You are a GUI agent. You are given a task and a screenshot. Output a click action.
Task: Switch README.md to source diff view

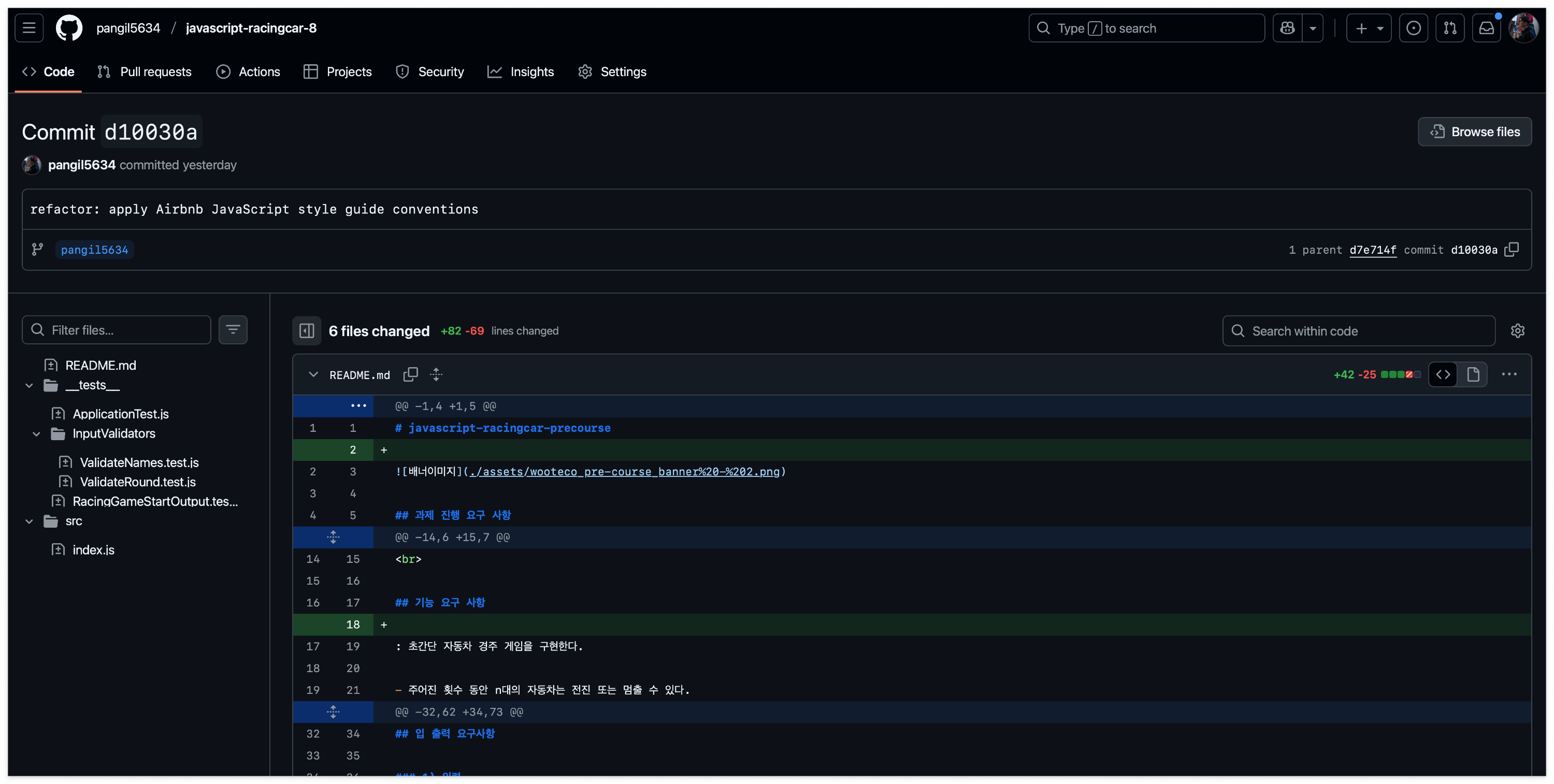(1443, 374)
